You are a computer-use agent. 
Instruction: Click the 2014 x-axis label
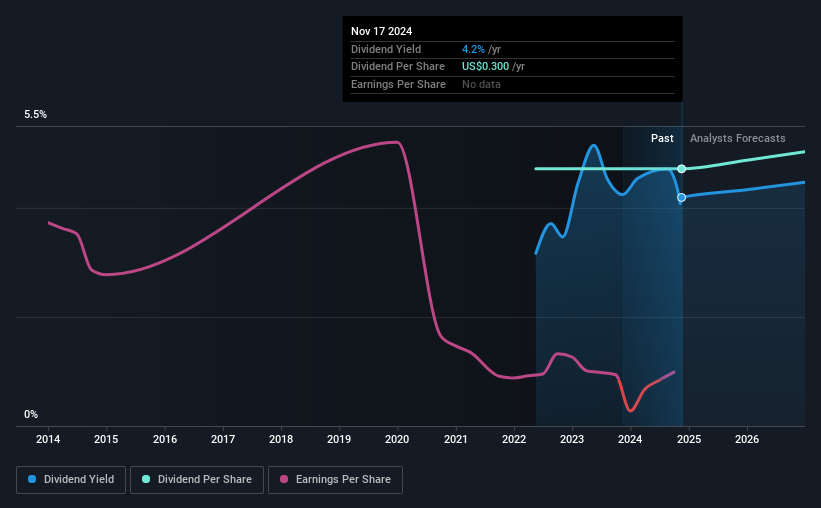click(48, 439)
